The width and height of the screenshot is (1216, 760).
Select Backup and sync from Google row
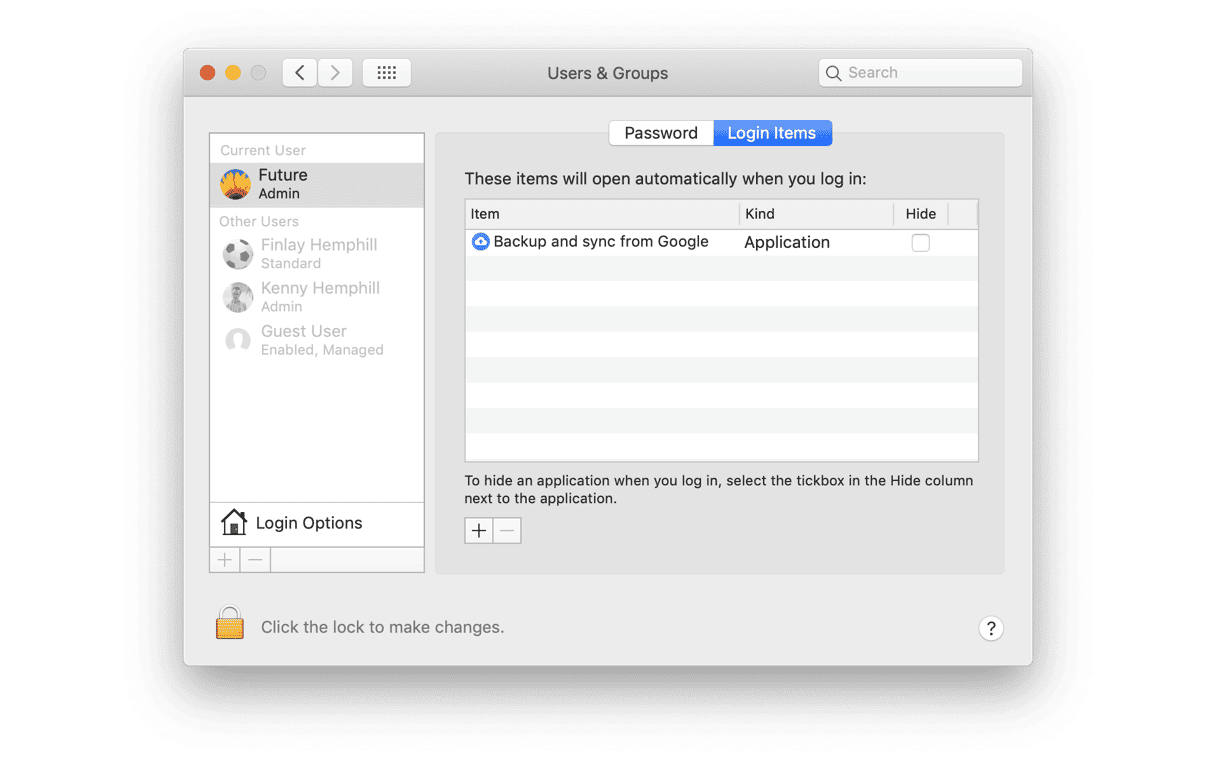[x=721, y=242]
